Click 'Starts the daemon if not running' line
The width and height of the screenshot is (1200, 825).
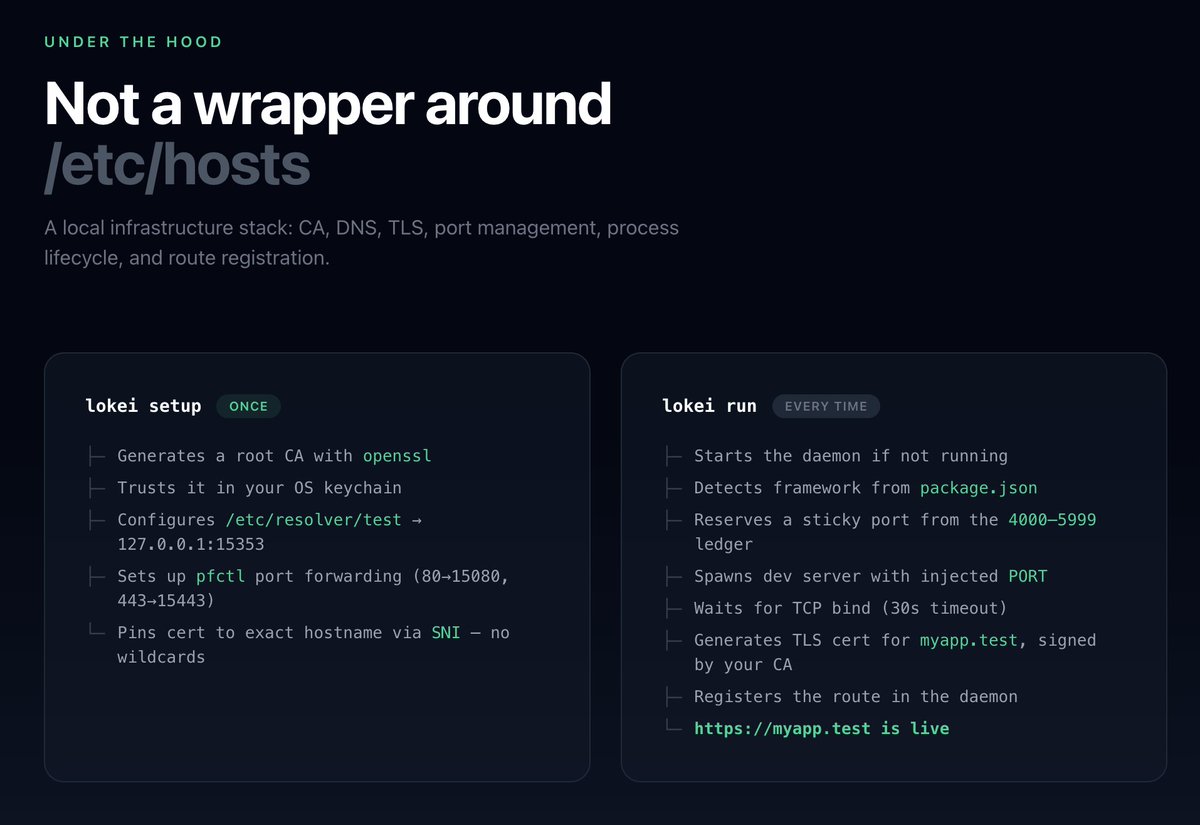click(851, 456)
